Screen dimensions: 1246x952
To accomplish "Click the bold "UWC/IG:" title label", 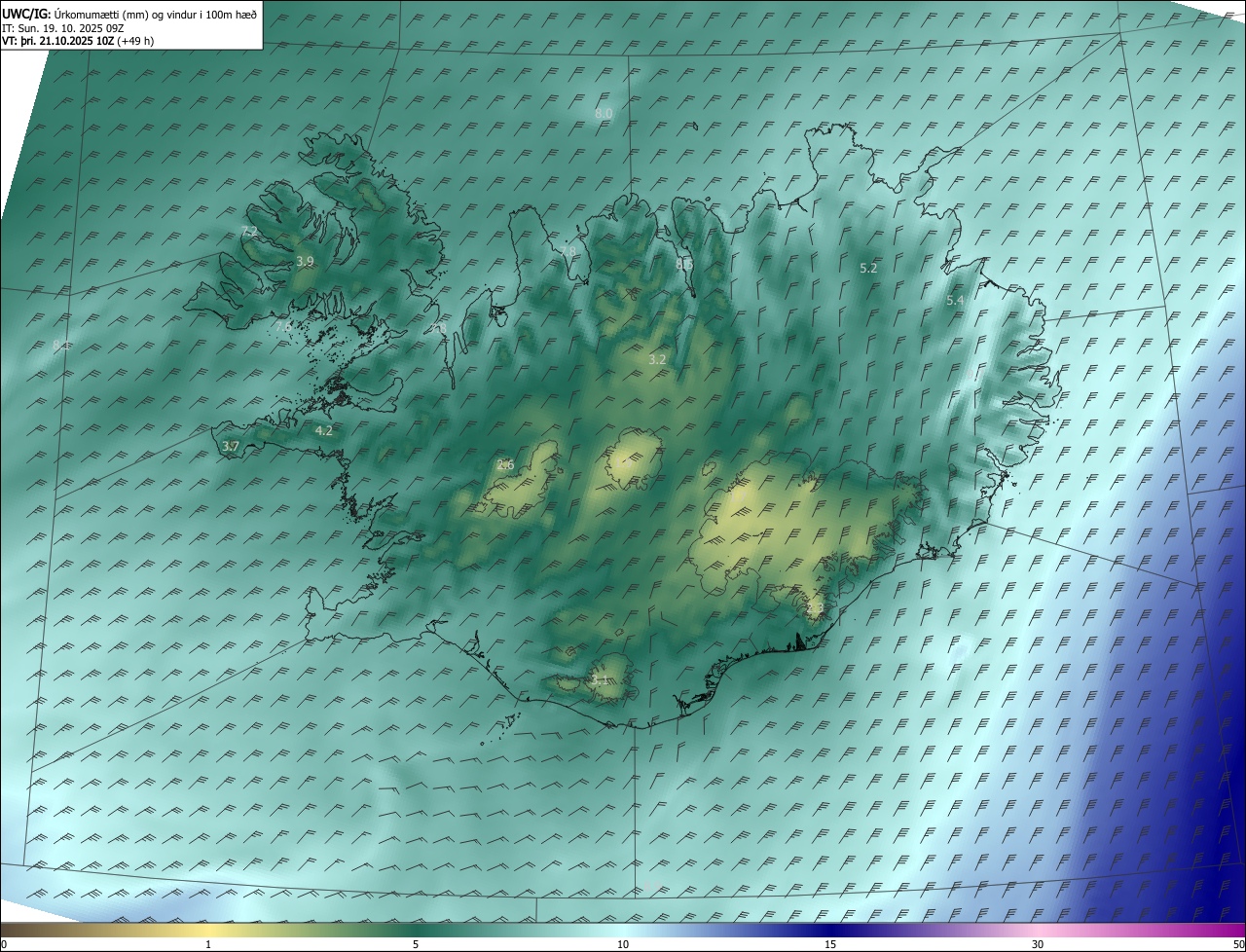I will pos(26,15).
